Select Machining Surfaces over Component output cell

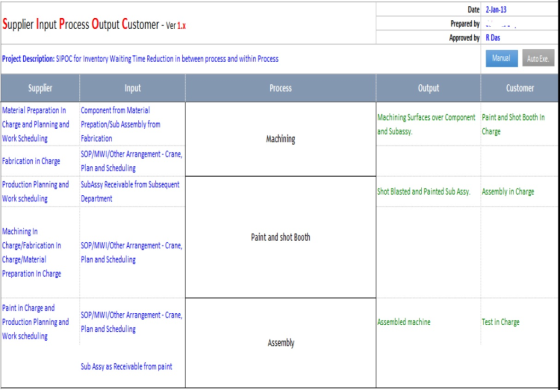click(428, 124)
